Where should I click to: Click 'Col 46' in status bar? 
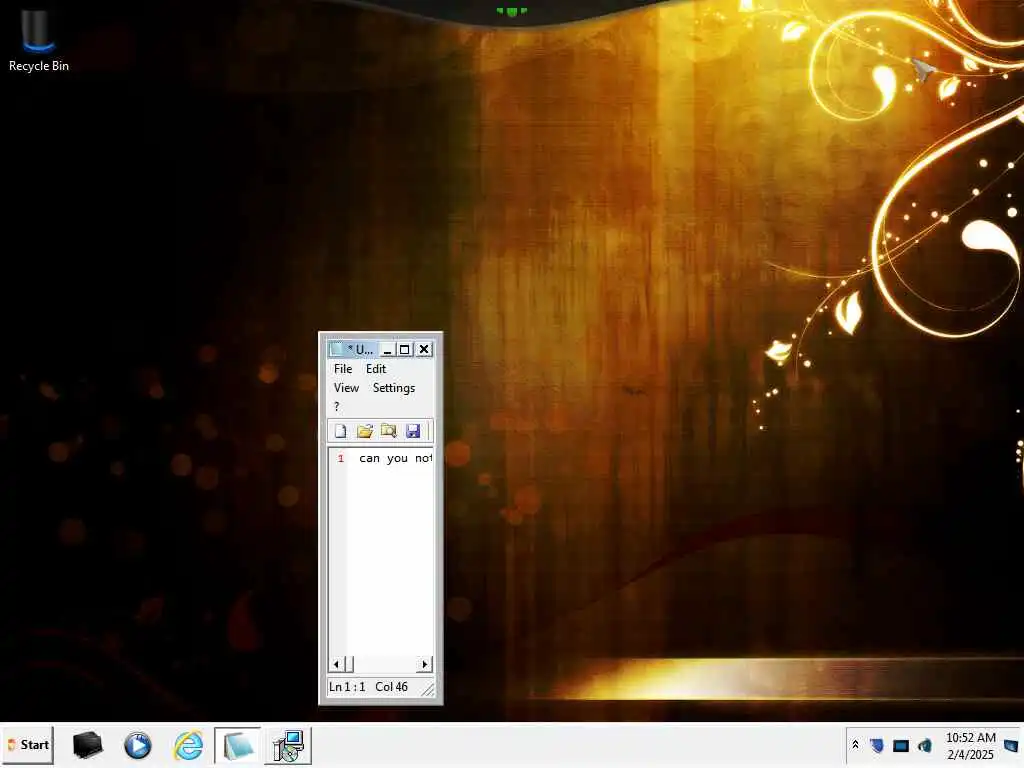pyautogui.click(x=391, y=687)
